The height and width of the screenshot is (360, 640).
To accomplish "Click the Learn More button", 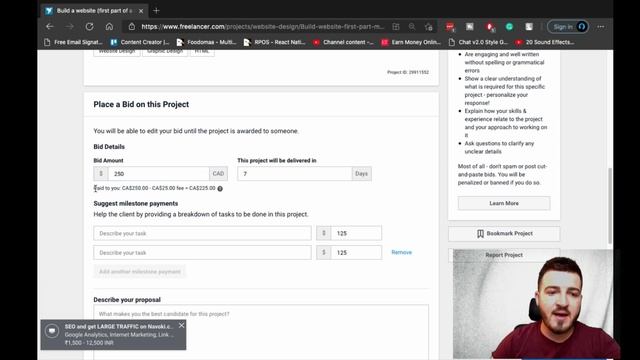I will coord(504,203).
